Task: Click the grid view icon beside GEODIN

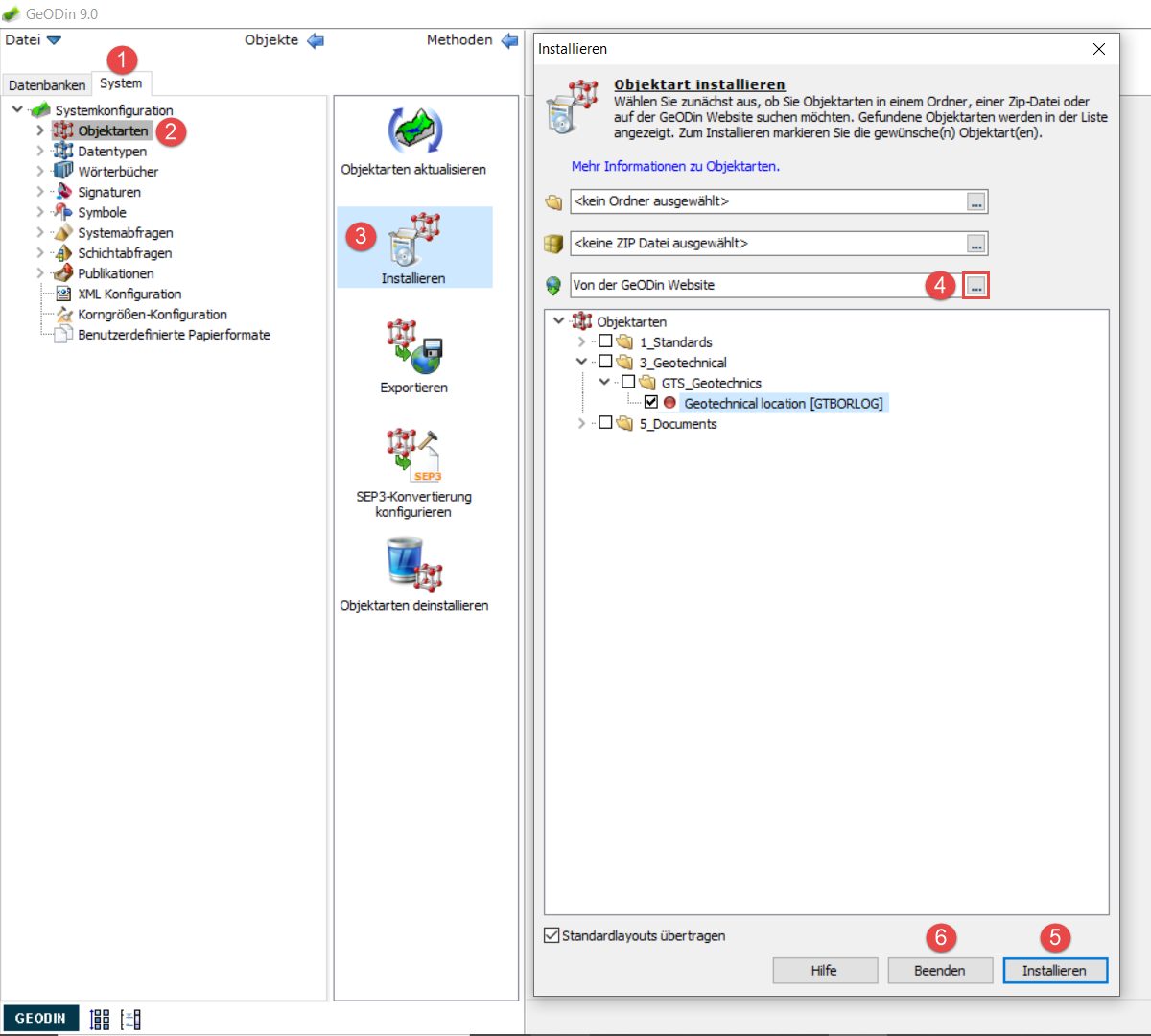Action: tap(100, 1019)
